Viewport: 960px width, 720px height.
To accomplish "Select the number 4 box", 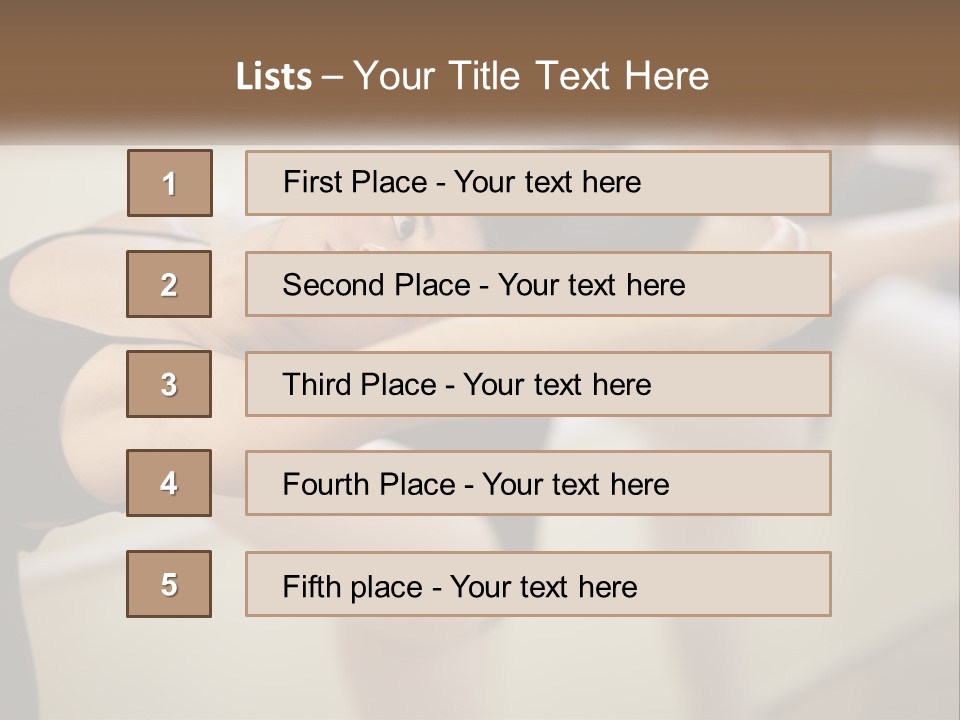I will coord(169,483).
